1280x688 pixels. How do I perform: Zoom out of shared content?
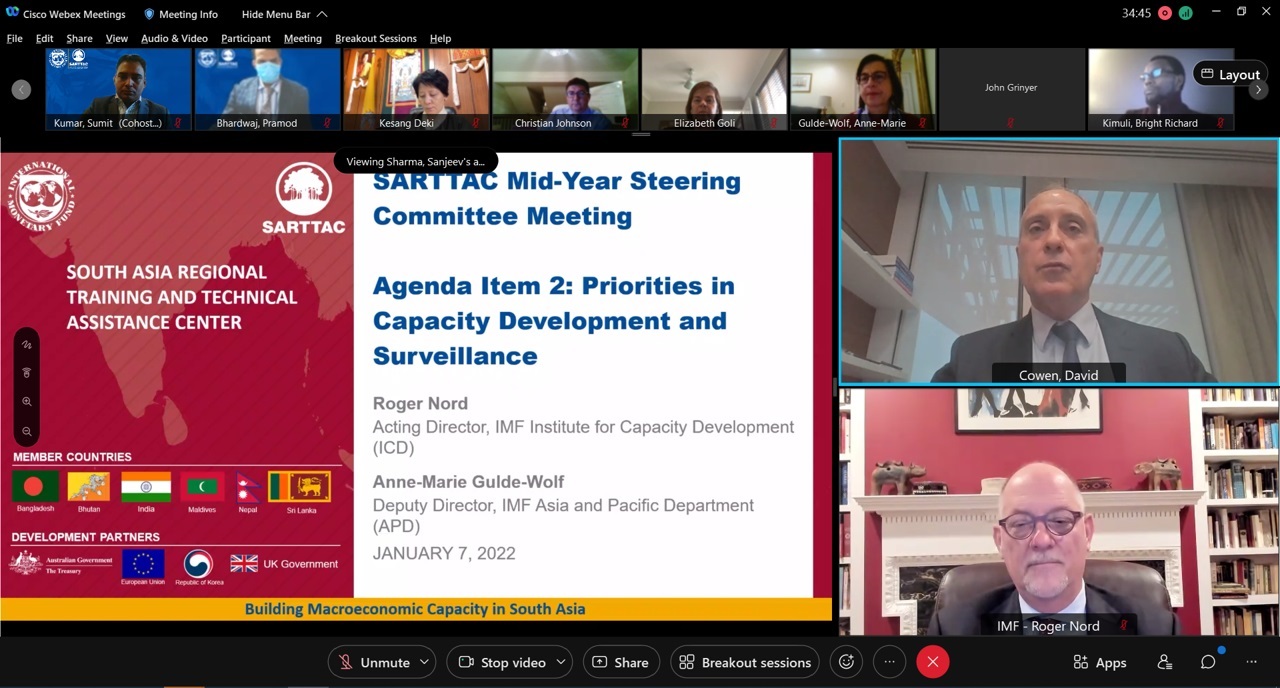point(27,431)
